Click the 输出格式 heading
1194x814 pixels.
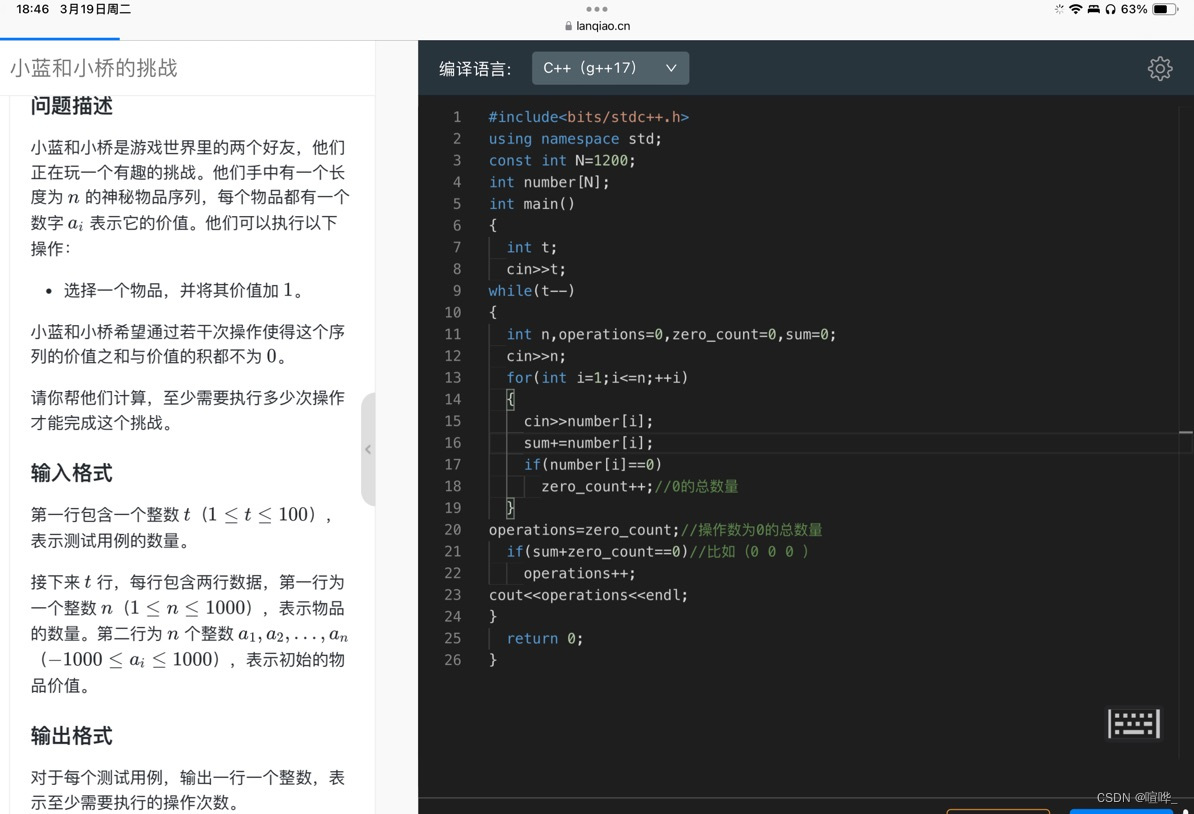tap(72, 736)
